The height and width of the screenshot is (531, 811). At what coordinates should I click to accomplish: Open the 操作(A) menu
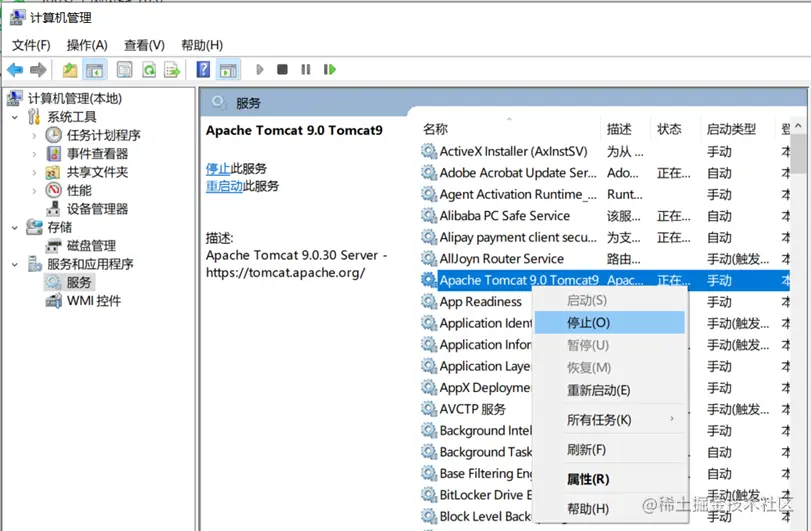click(87, 45)
